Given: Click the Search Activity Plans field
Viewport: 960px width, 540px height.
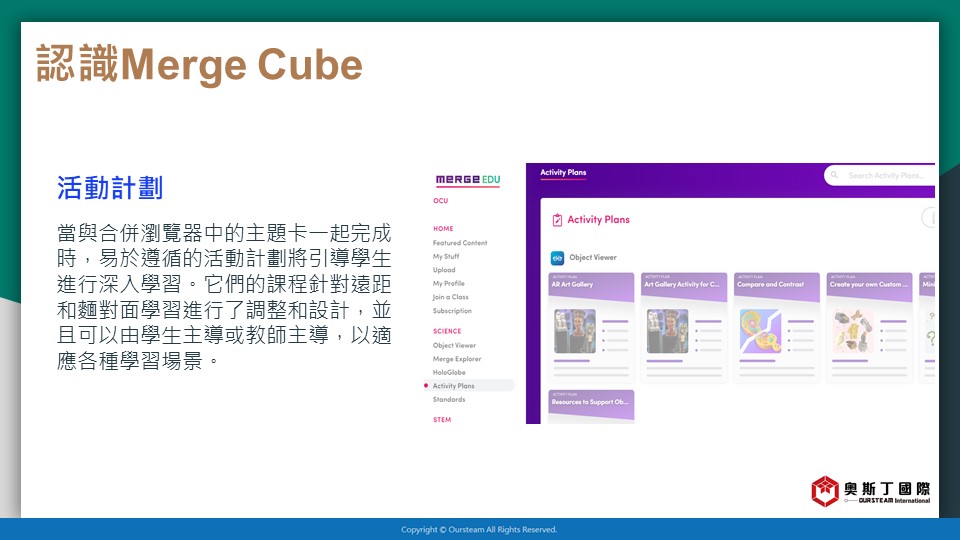Looking at the screenshot, I should pyautogui.click(x=879, y=175).
